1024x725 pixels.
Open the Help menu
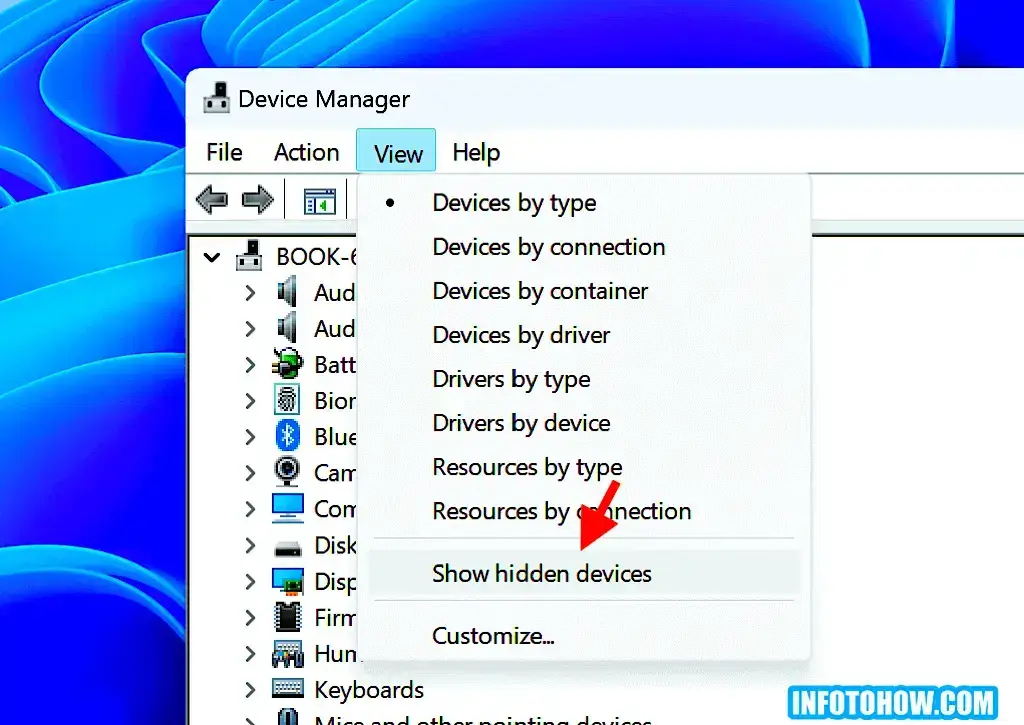click(476, 152)
